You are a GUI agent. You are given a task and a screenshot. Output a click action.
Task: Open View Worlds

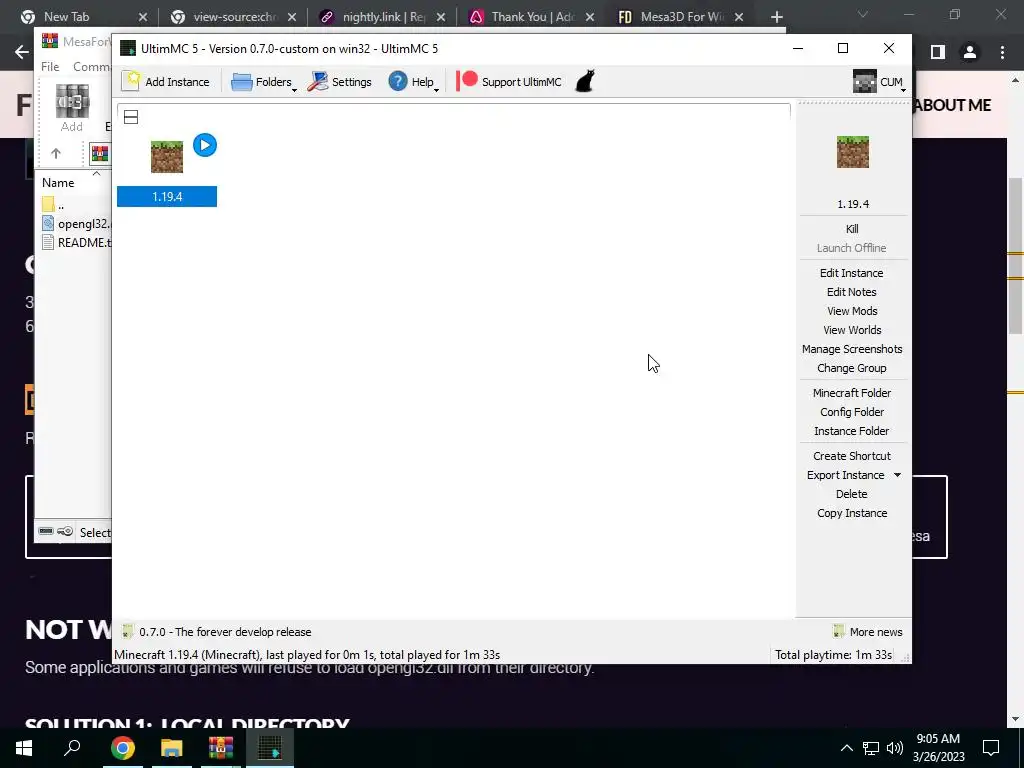click(852, 330)
